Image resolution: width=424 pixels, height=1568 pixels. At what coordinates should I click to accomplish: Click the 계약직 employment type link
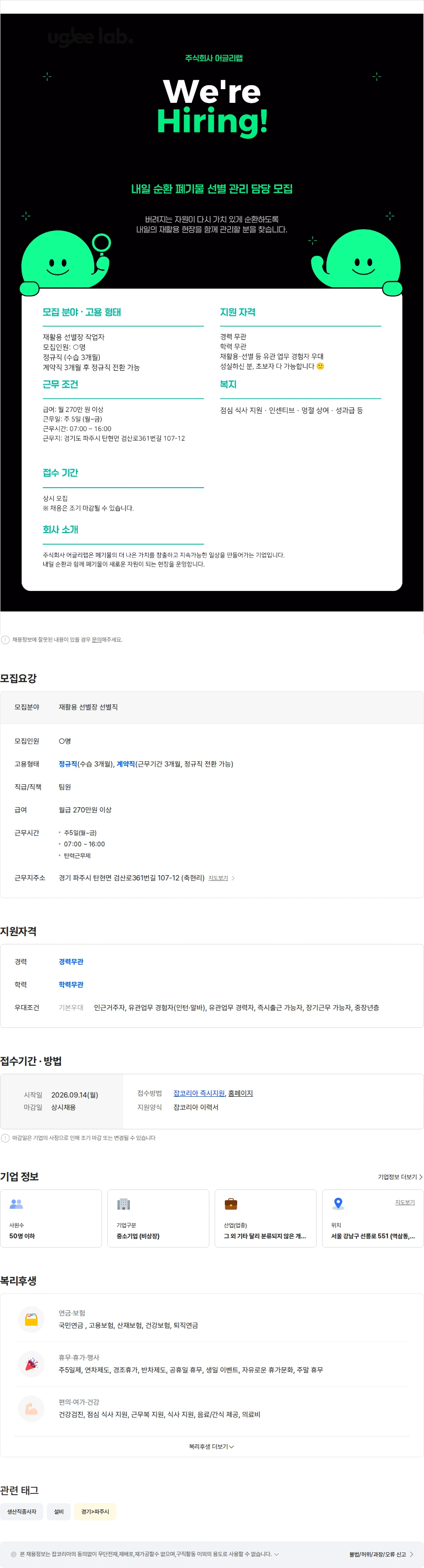[125, 764]
